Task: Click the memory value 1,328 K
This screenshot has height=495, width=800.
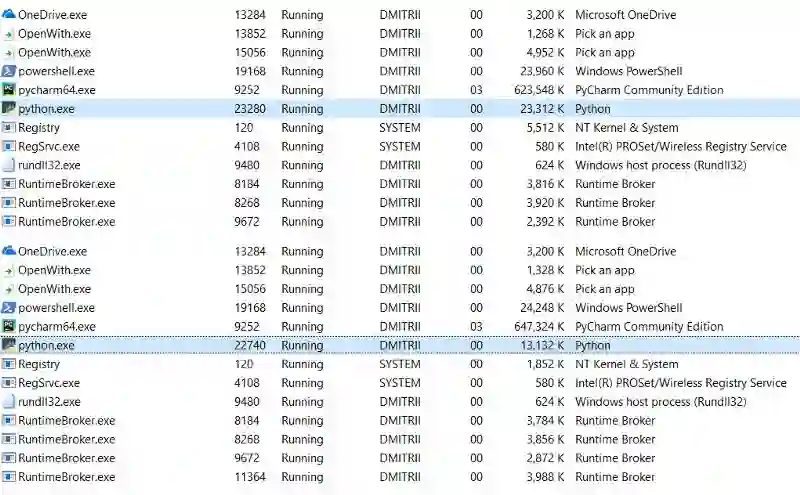Action: (x=545, y=270)
